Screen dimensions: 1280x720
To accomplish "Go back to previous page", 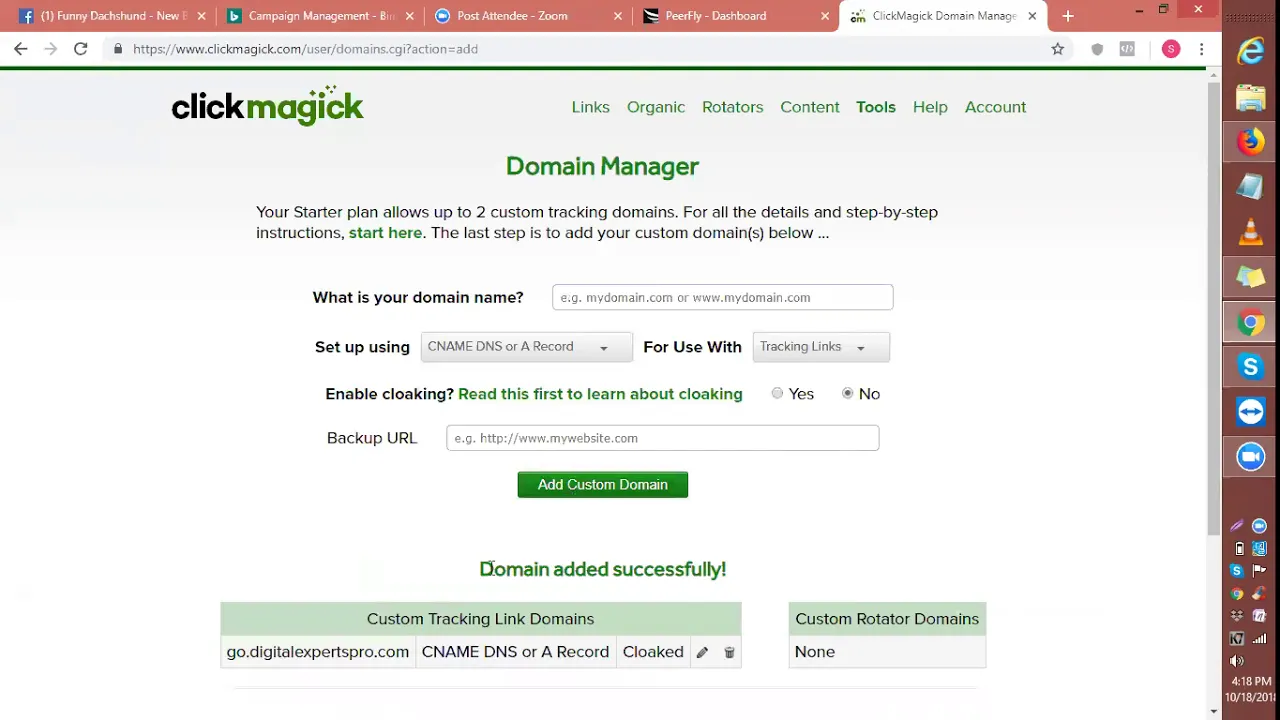I will pos(21,49).
